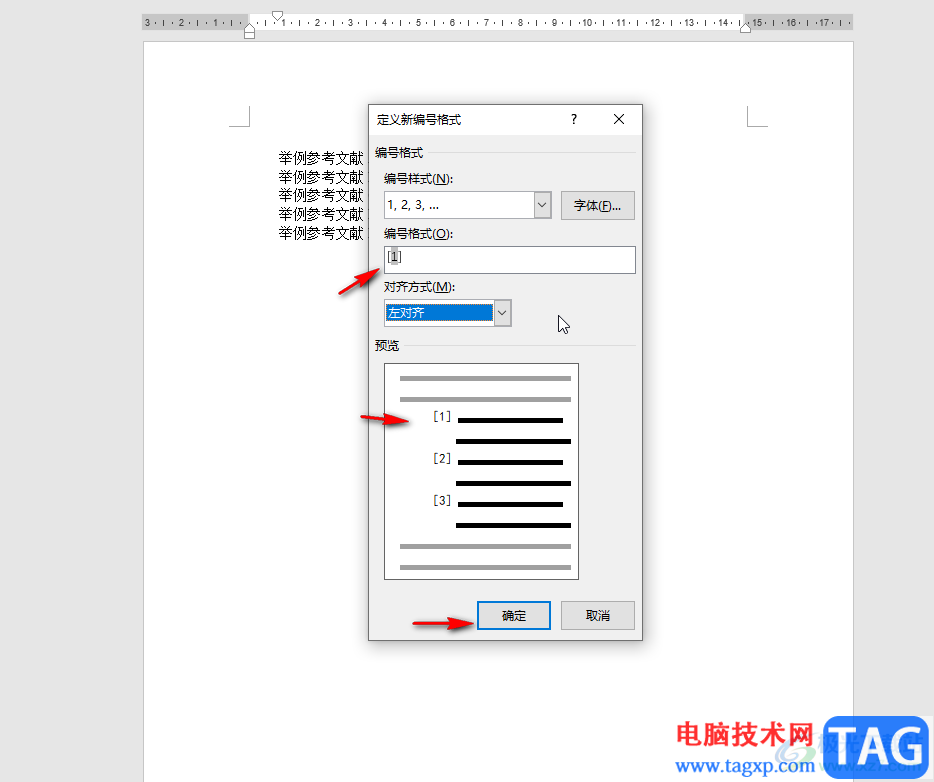Cancel the dialog with 取消
Image resolution: width=934 pixels, height=782 pixels.
pyautogui.click(x=597, y=615)
